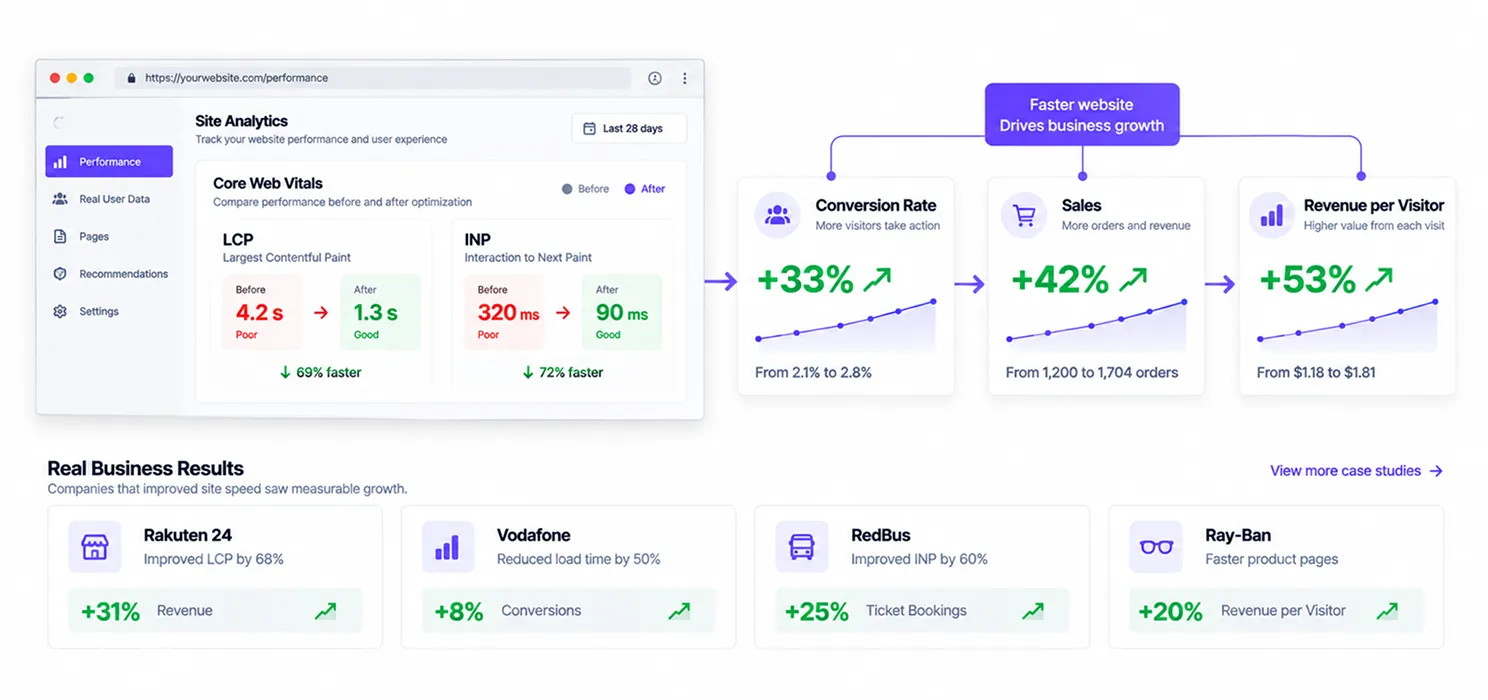Viewport: 1488px width, 700px height.
Task: Click Rakuten 24 store icon
Action: [x=94, y=547]
